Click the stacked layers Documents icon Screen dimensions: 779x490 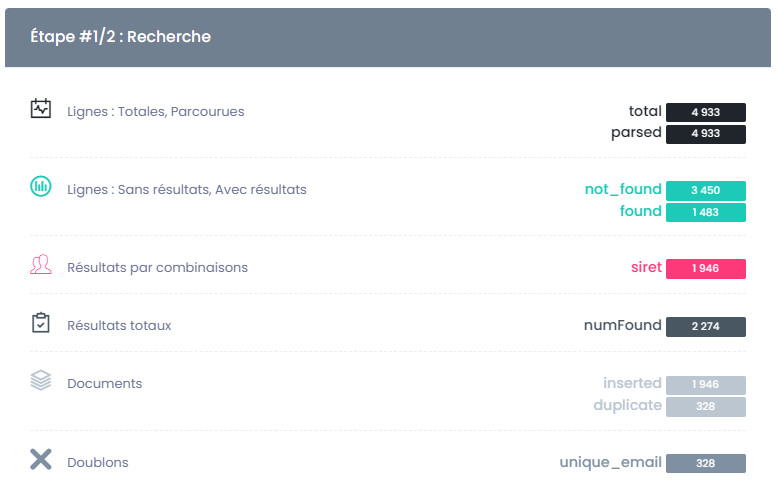click(x=40, y=380)
